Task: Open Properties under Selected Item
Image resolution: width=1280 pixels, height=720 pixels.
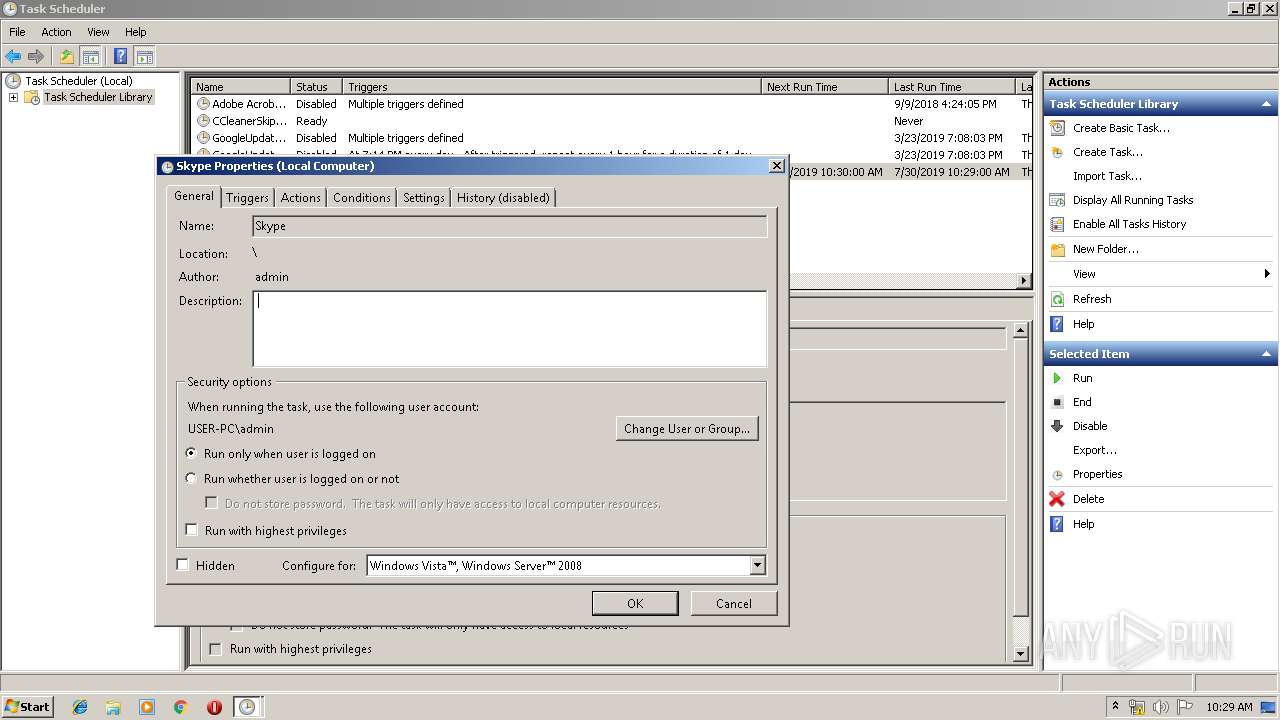Action: [1097, 474]
